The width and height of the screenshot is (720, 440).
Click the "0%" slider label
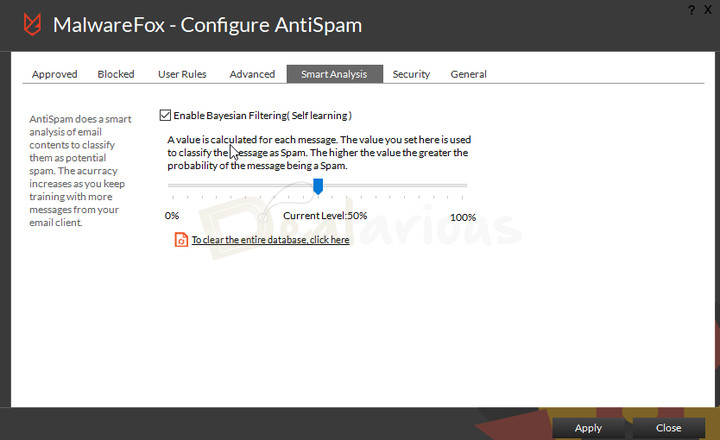point(172,215)
